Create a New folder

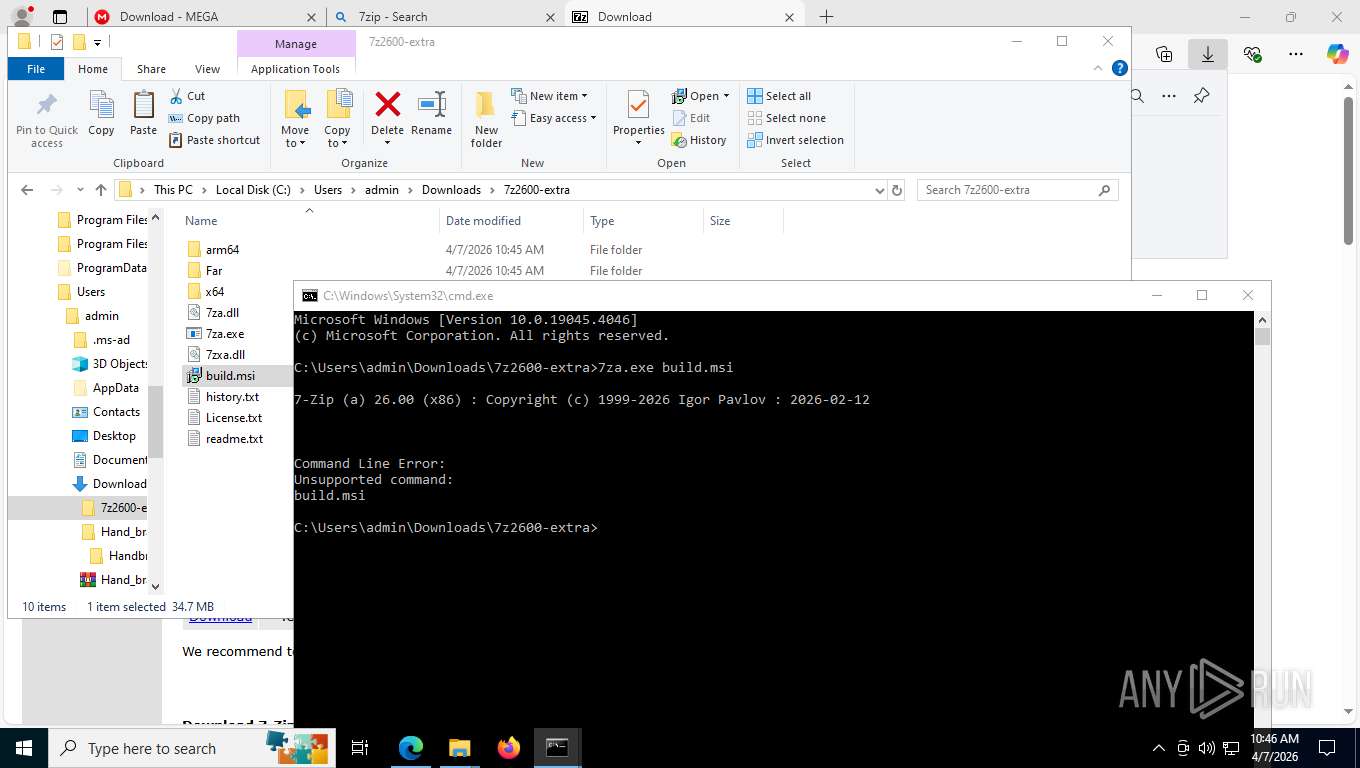click(x=486, y=120)
